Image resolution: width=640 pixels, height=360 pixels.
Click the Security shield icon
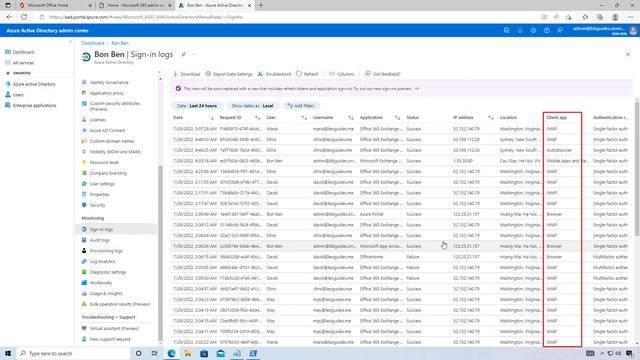(x=84, y=205)
